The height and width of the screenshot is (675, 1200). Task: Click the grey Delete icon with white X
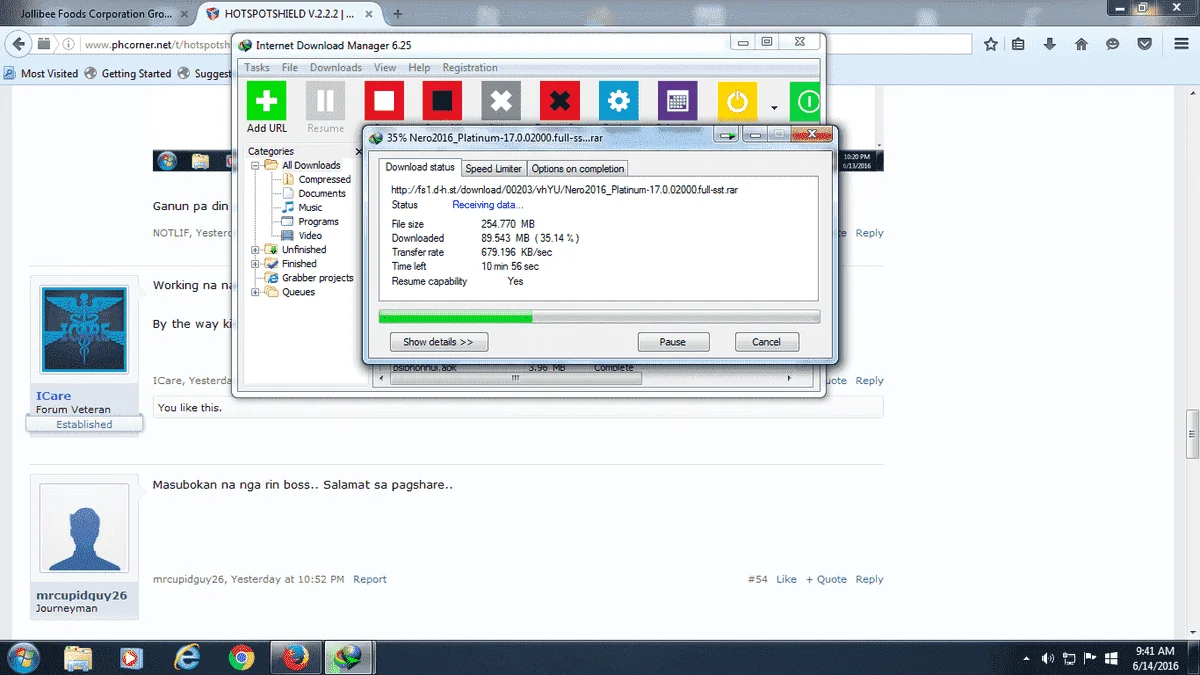501,101
